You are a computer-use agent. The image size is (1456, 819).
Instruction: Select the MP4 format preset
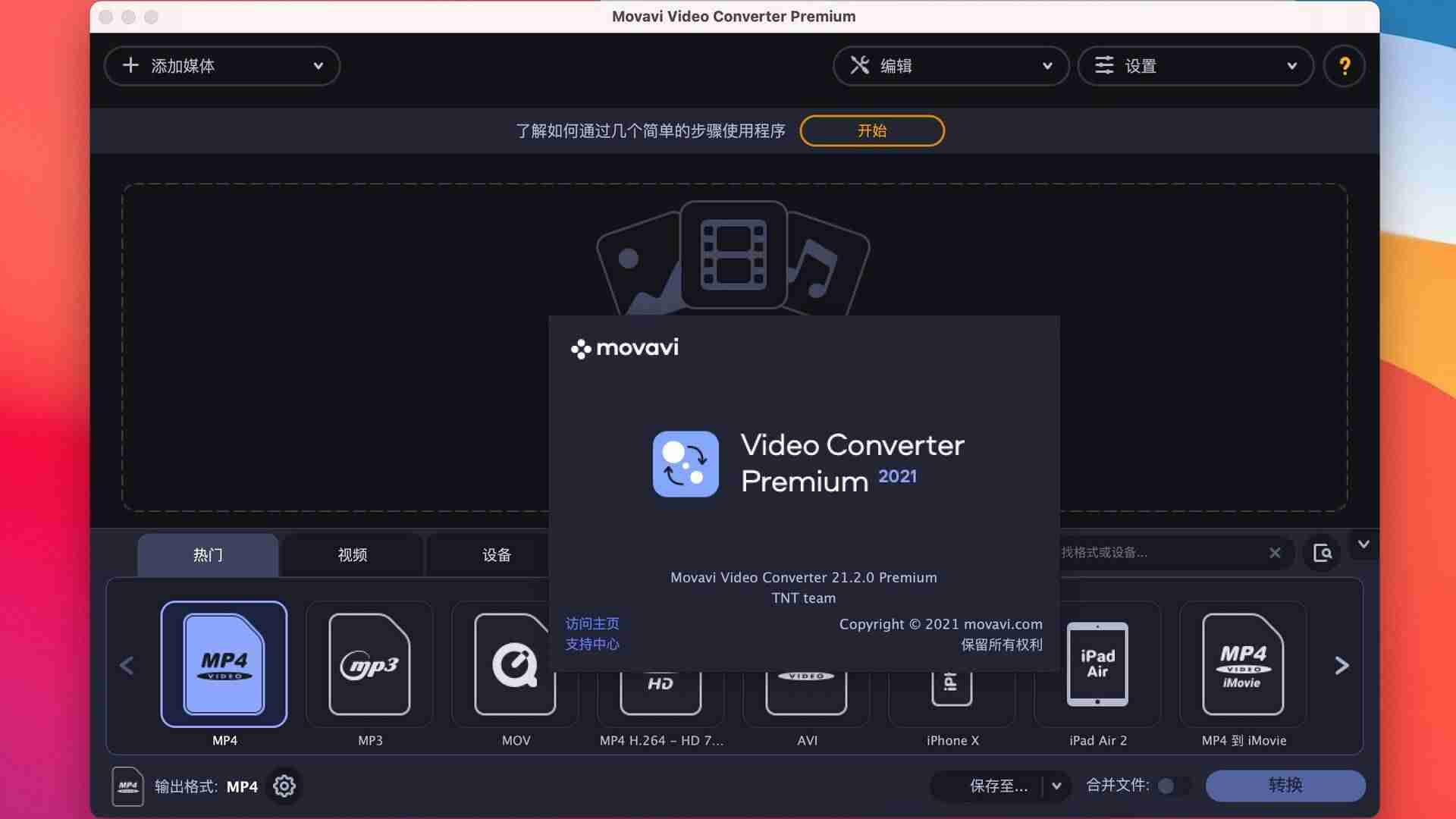[x=224, y=664]
